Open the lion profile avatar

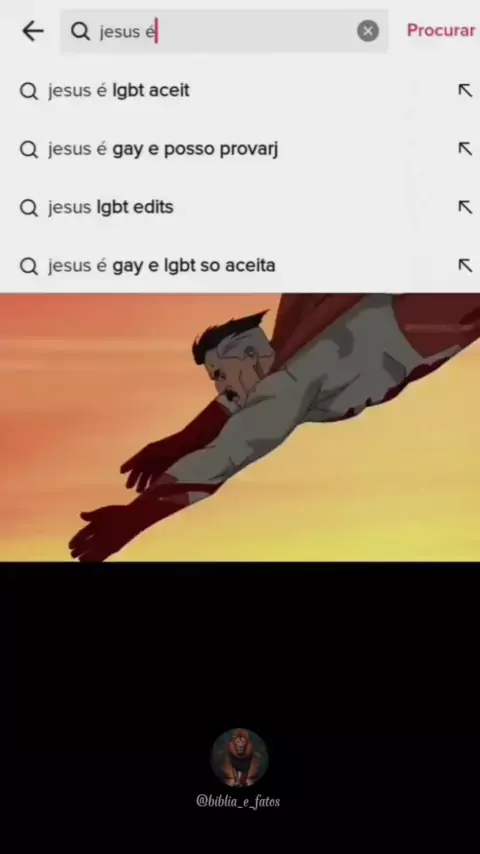(239, 758)
